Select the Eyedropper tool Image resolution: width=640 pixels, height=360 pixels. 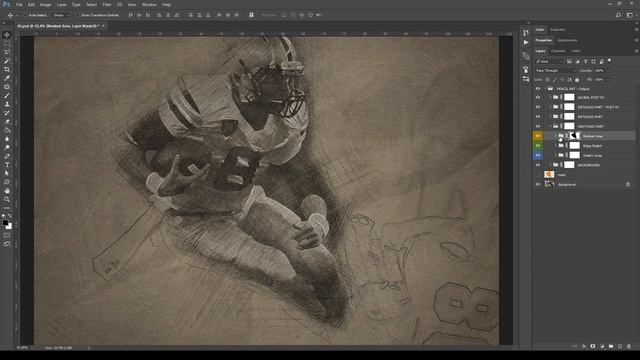[7, 78]
